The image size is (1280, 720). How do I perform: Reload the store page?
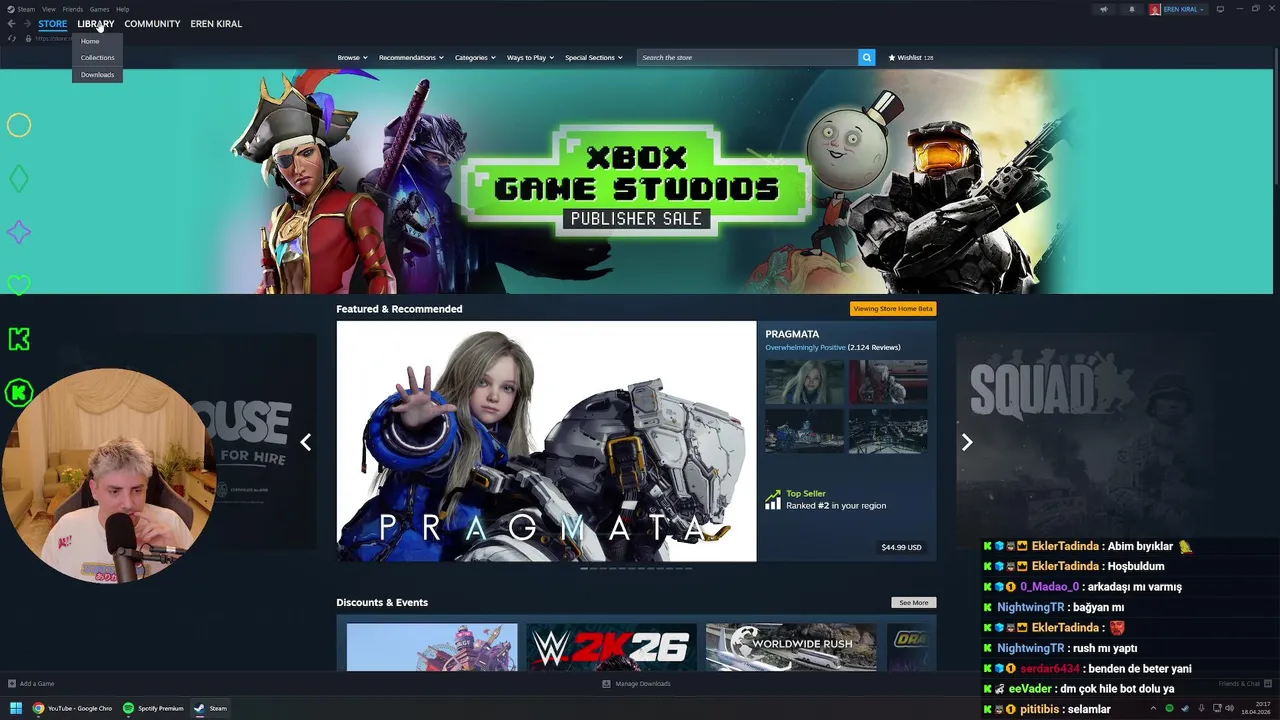[12, 38]
